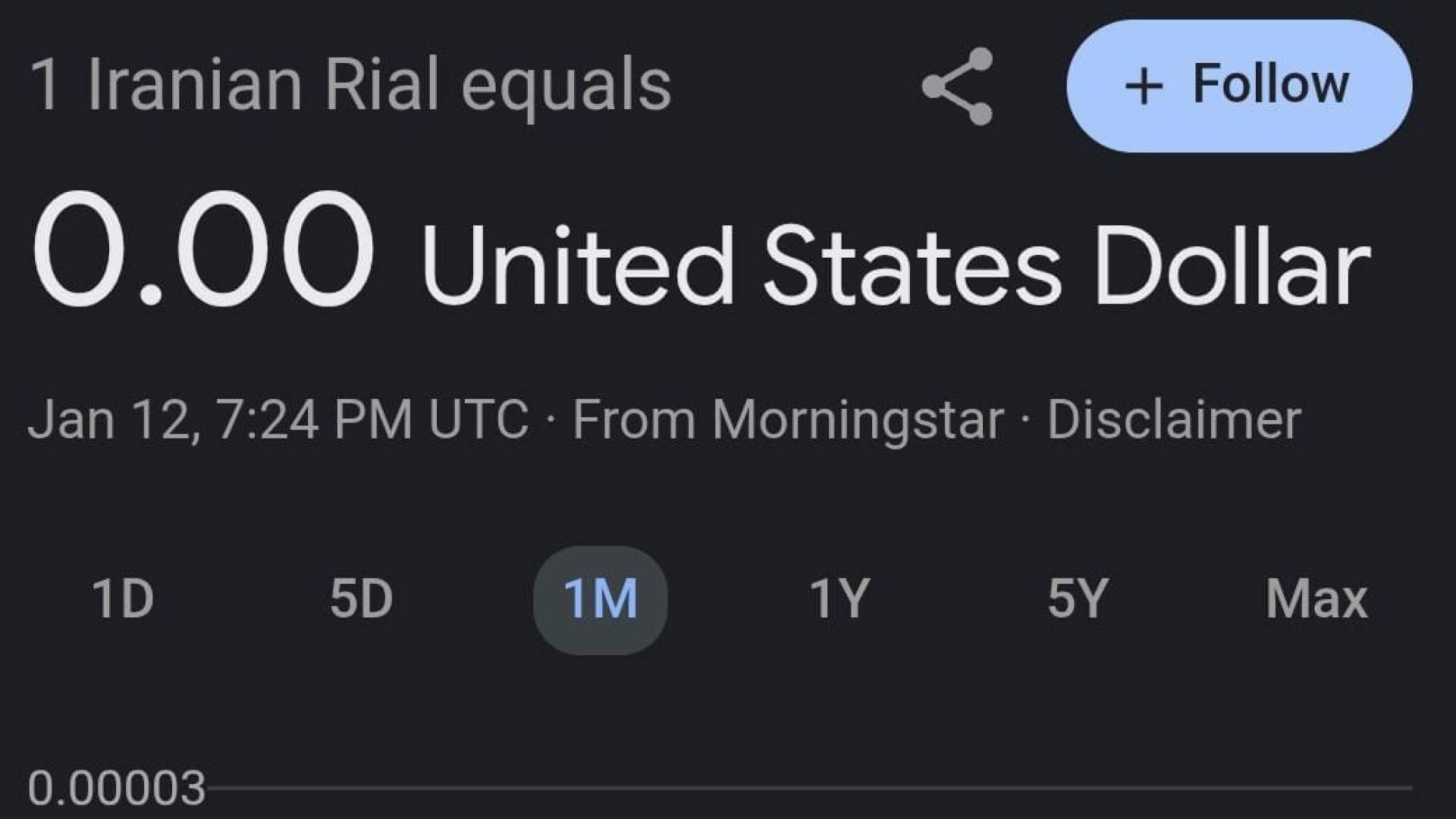Show the 1Y chart period

pyautogui.click(x=839, y=599)
